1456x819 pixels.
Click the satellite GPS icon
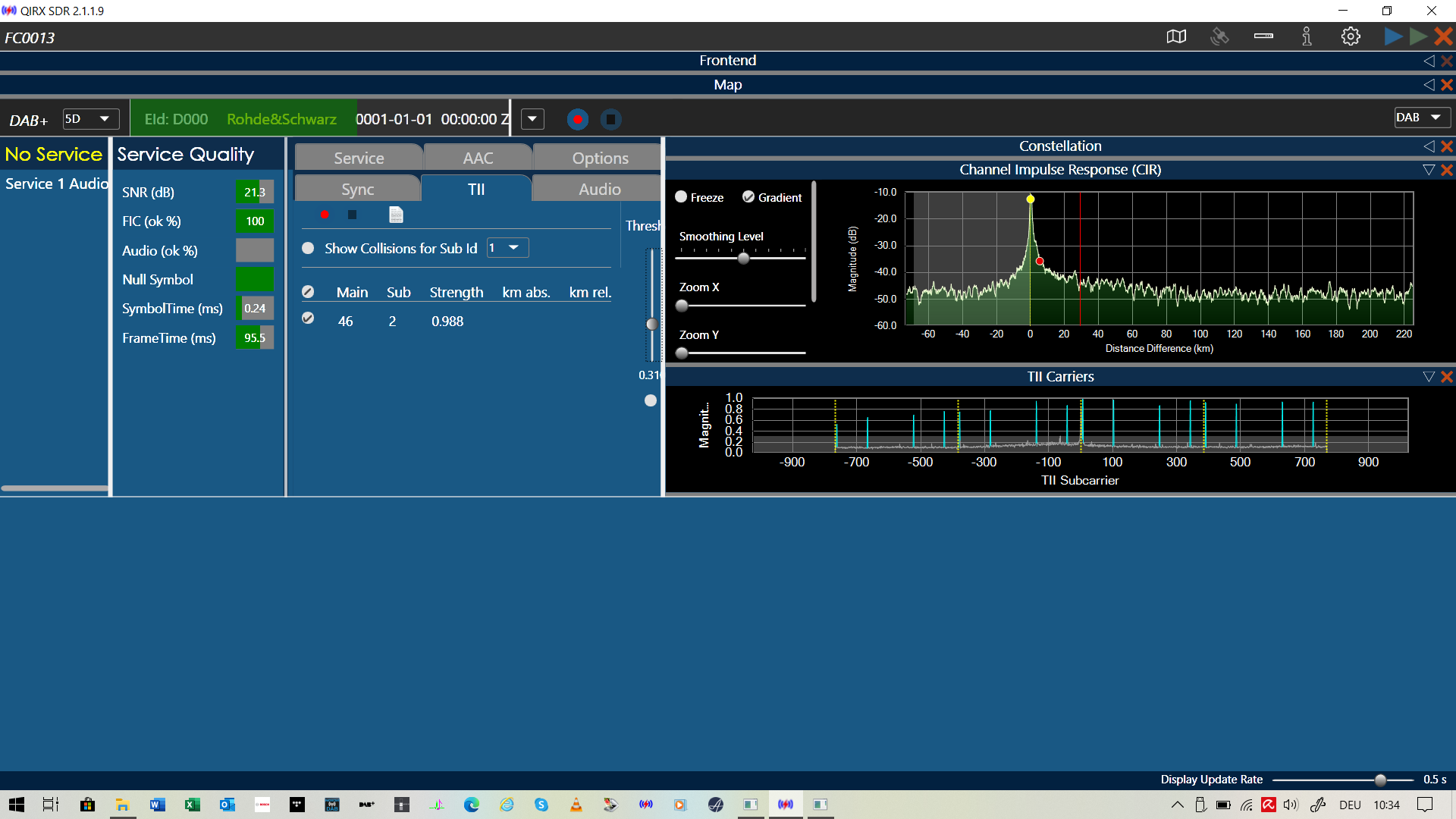click(1219, 36)
